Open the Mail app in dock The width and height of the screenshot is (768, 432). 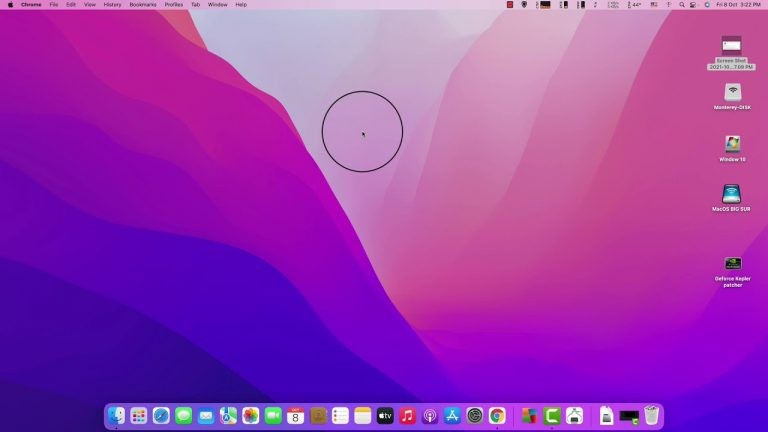tap(206, 416)
